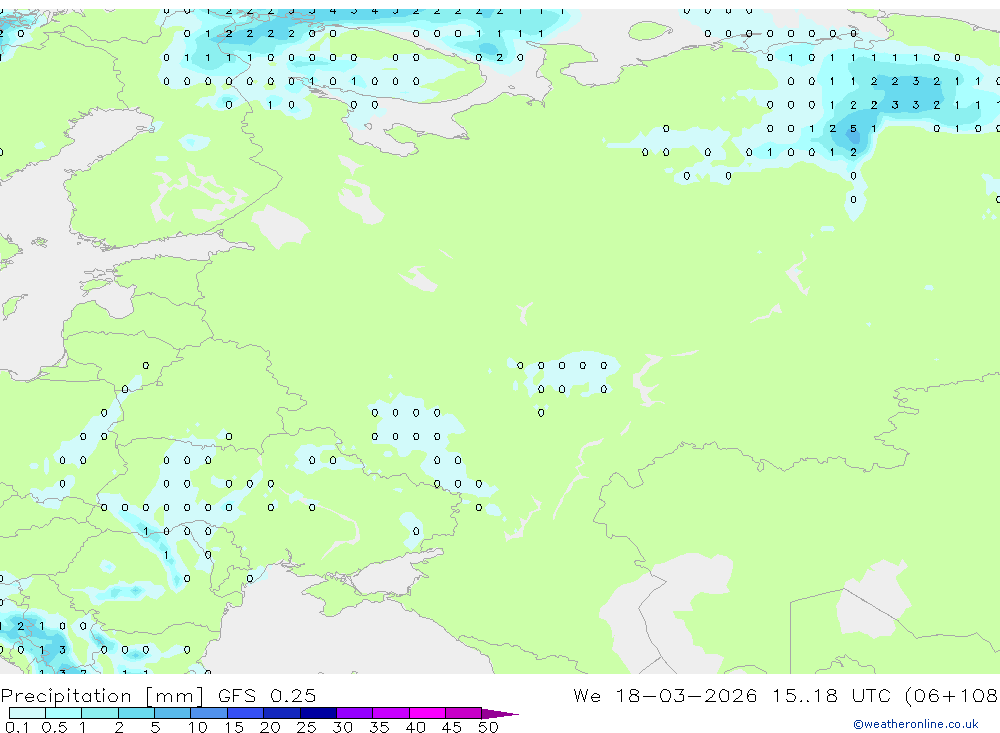Click the date text 'We 18-03-2026'
The image size is (1000, 733).
point(665,695)
